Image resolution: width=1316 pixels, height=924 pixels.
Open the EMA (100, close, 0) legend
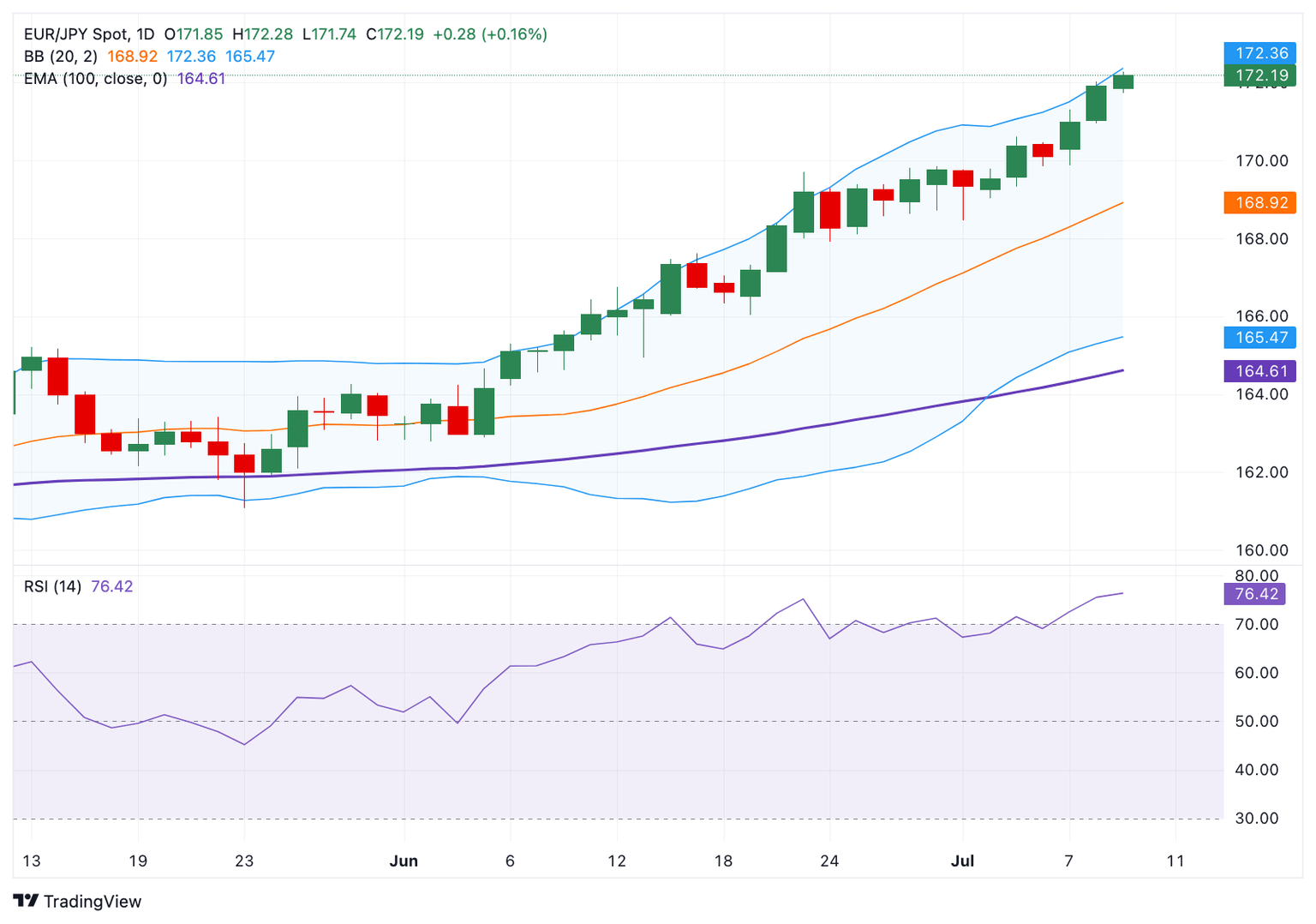point(95,79)
